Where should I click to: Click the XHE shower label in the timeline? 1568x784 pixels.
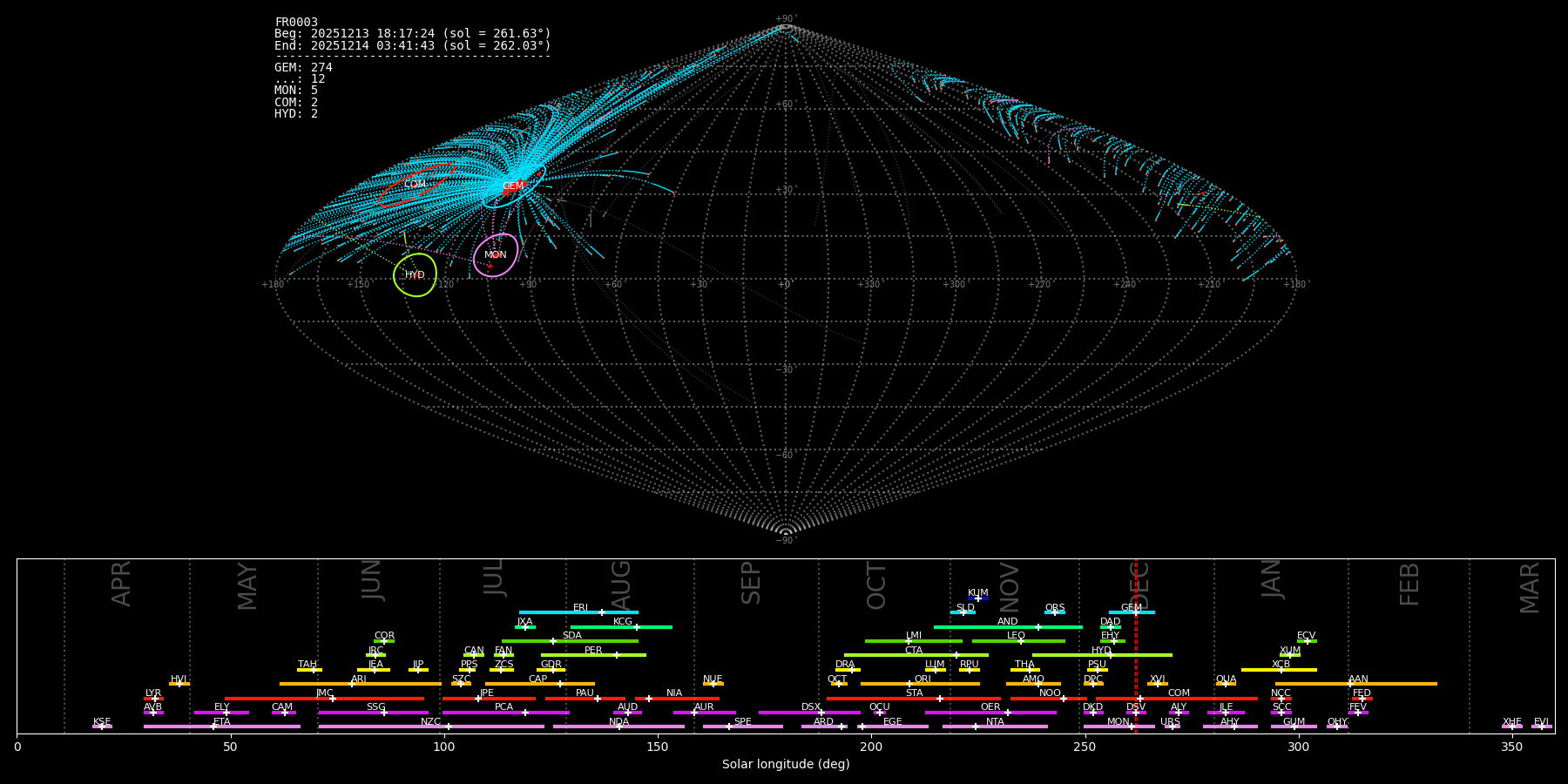coord(1511,722)
